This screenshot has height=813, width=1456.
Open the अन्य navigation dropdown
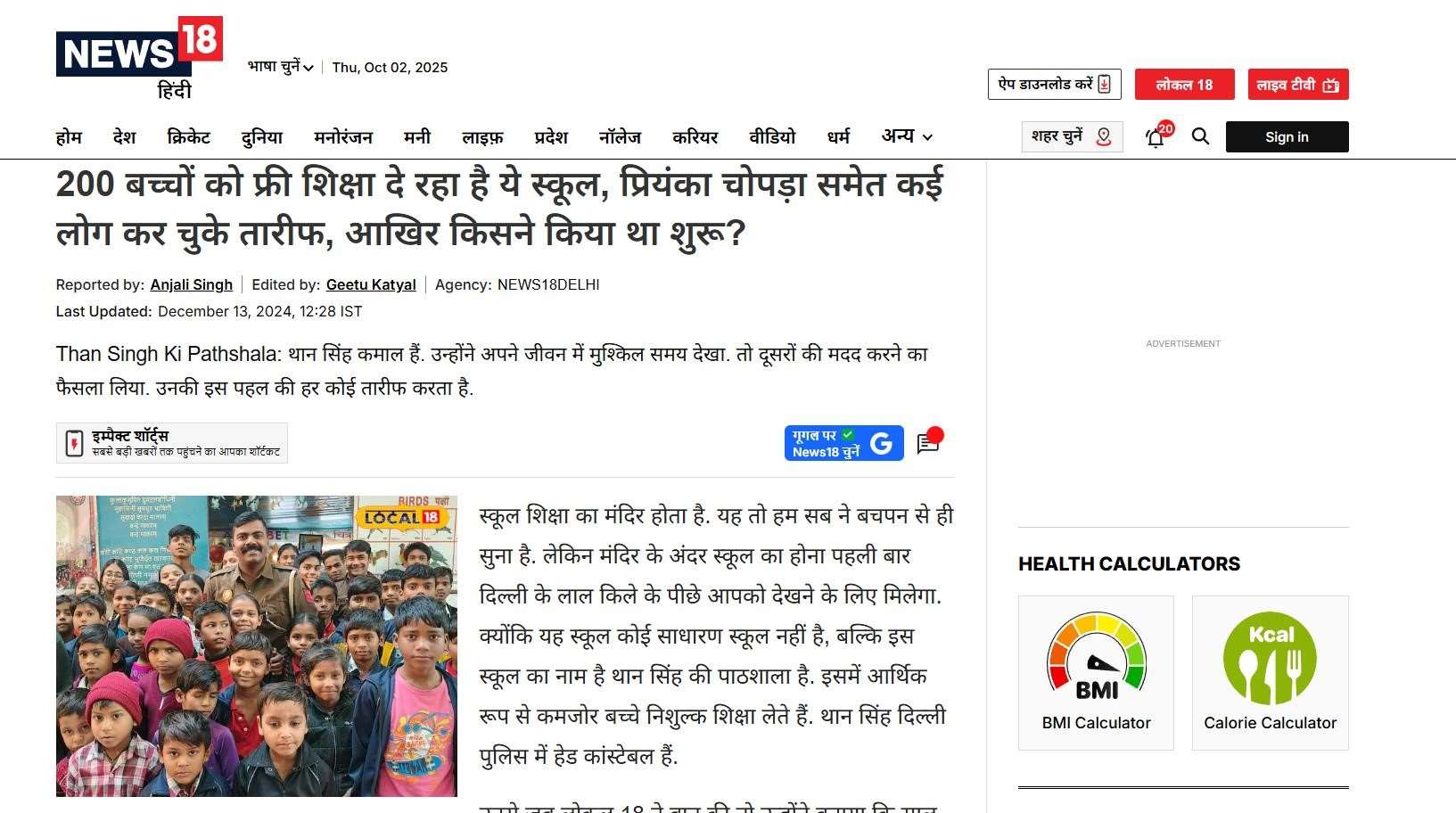coord(905,136)
